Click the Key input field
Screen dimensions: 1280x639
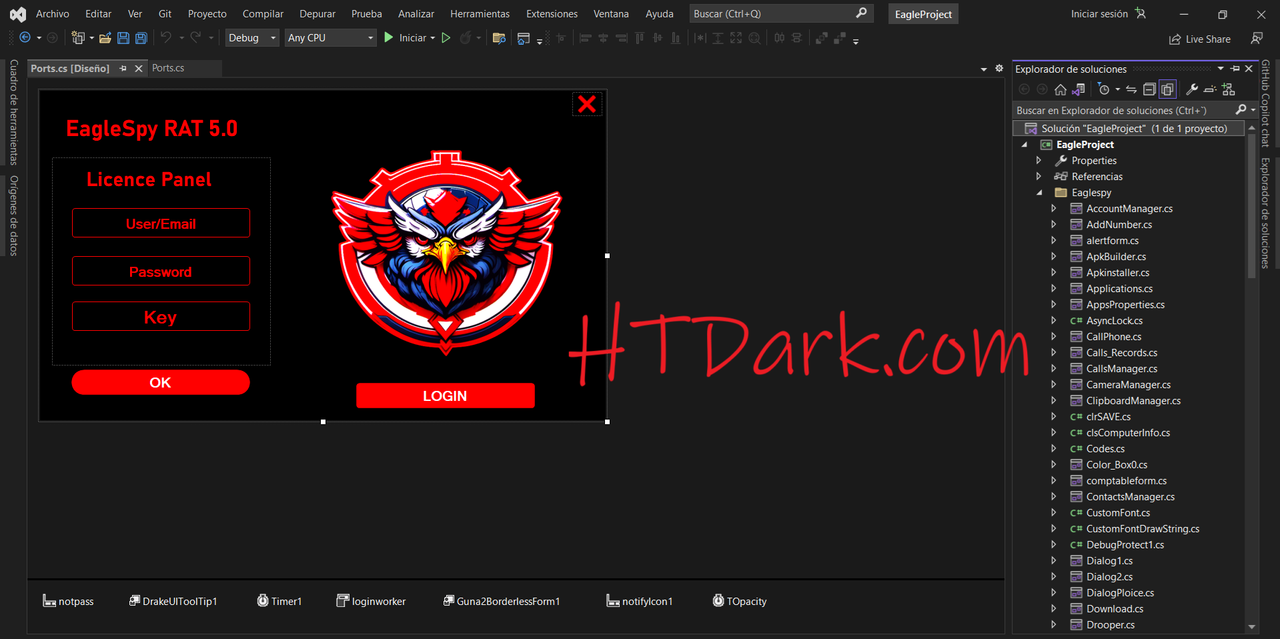pos(160,317)
